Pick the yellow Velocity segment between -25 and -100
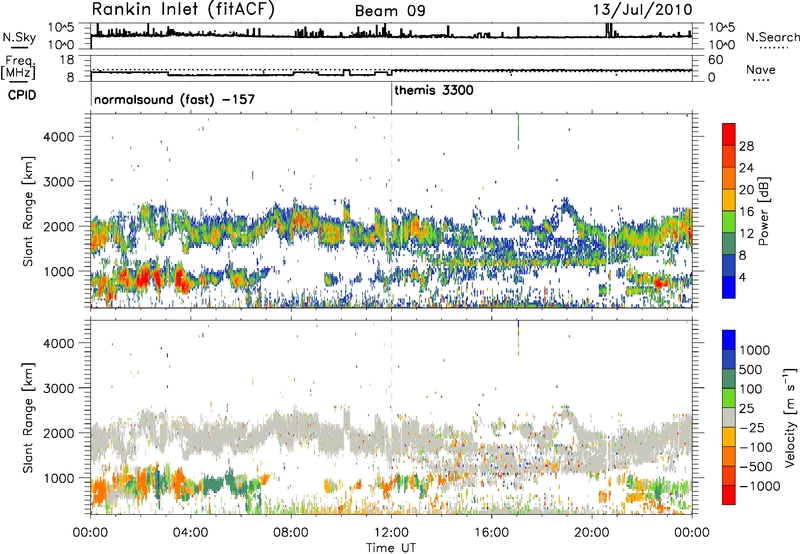The width and height of the screenshot is (800, 554). coord(729,437)
